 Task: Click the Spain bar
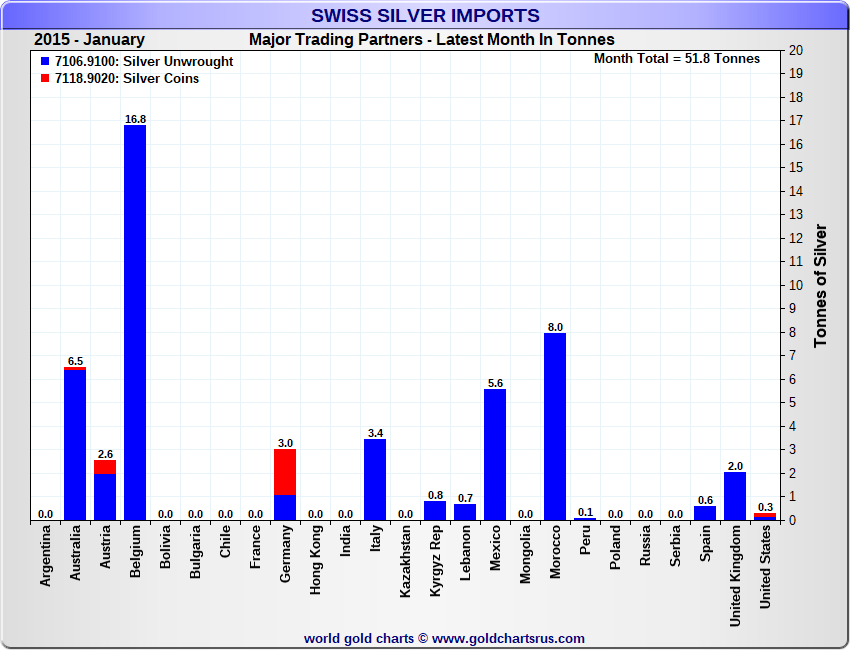click(705, 513)
